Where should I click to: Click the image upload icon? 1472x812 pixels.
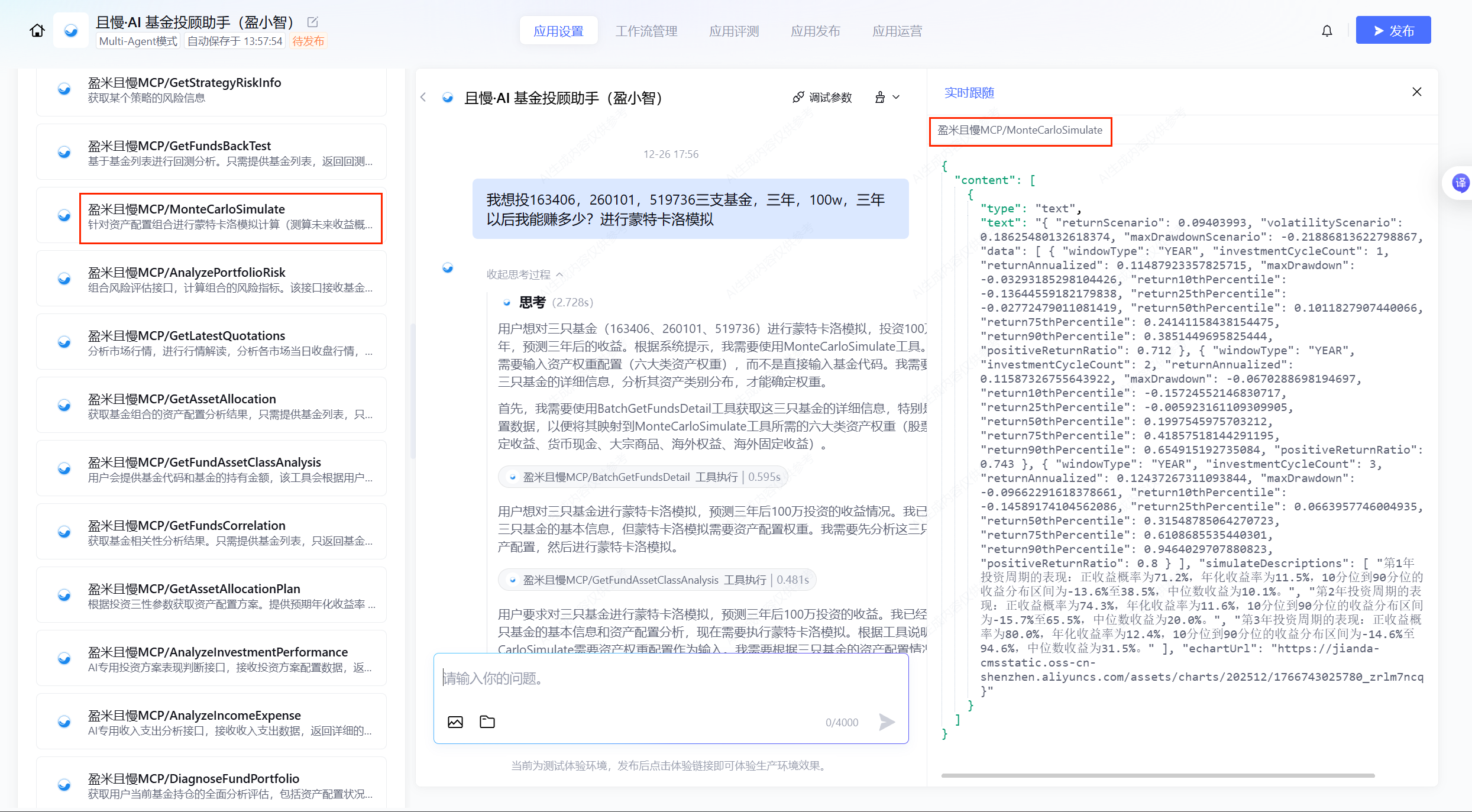[x=455, y=722]
